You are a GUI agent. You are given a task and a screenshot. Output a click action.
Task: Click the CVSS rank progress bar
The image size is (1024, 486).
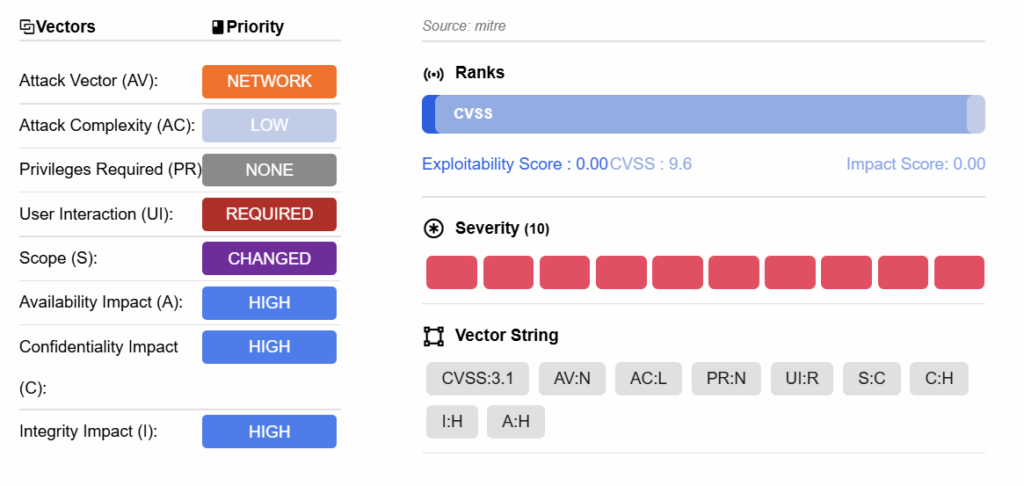[703, 114]
